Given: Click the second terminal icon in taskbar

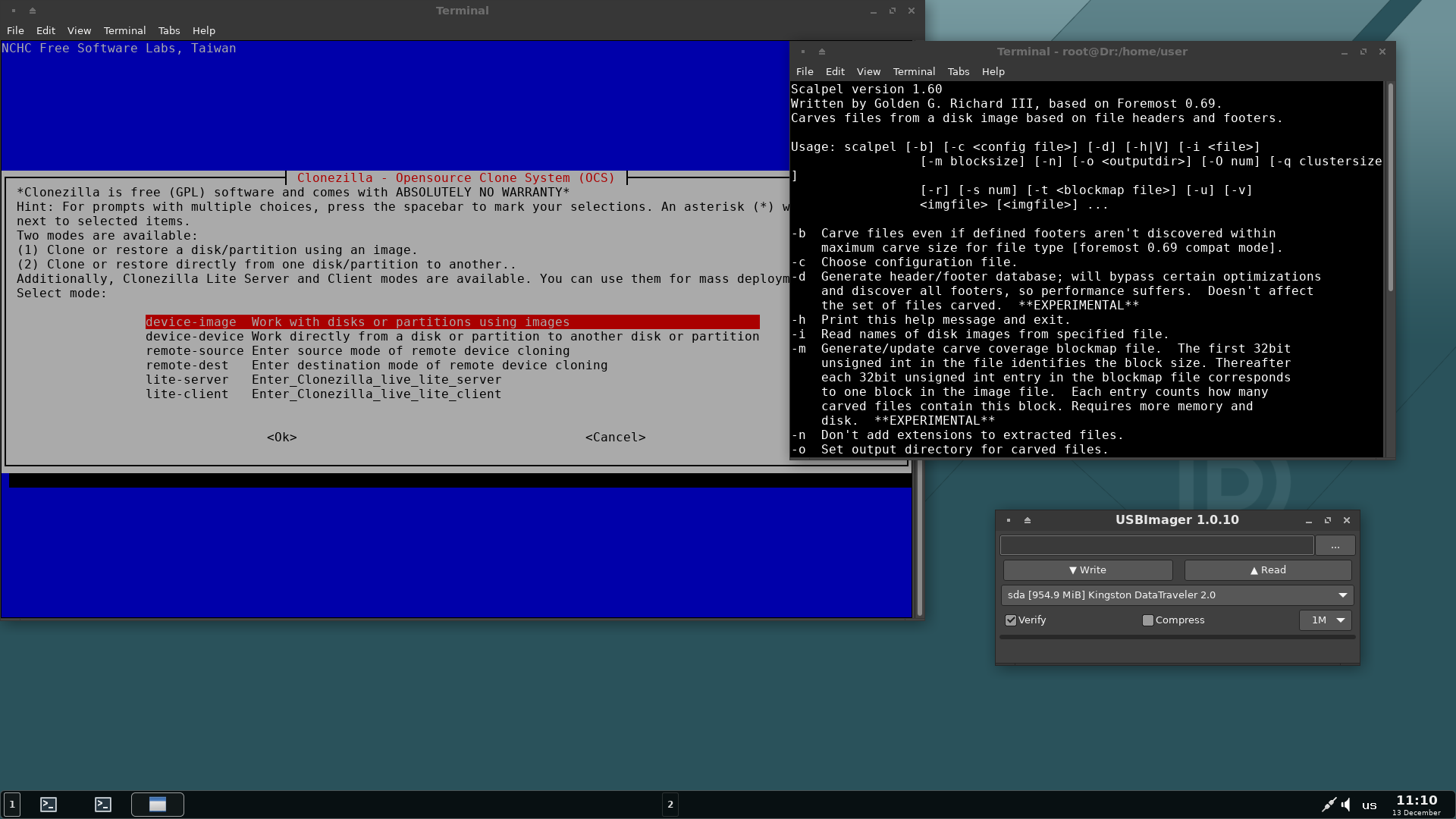Looking at the screenshot, I should coord(103,805).
